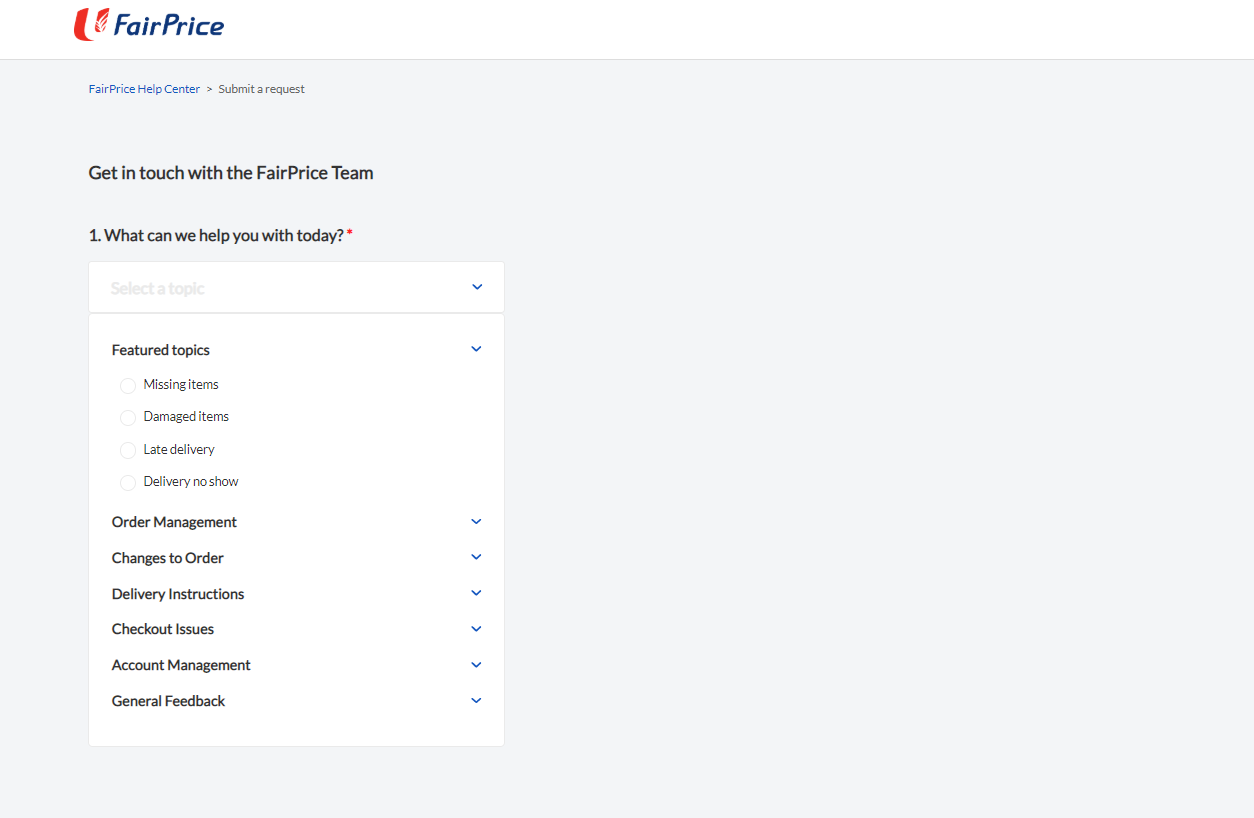Select the Missing items radio button
This screenshot has height=818, width=1254.
[x=128, y=386]
